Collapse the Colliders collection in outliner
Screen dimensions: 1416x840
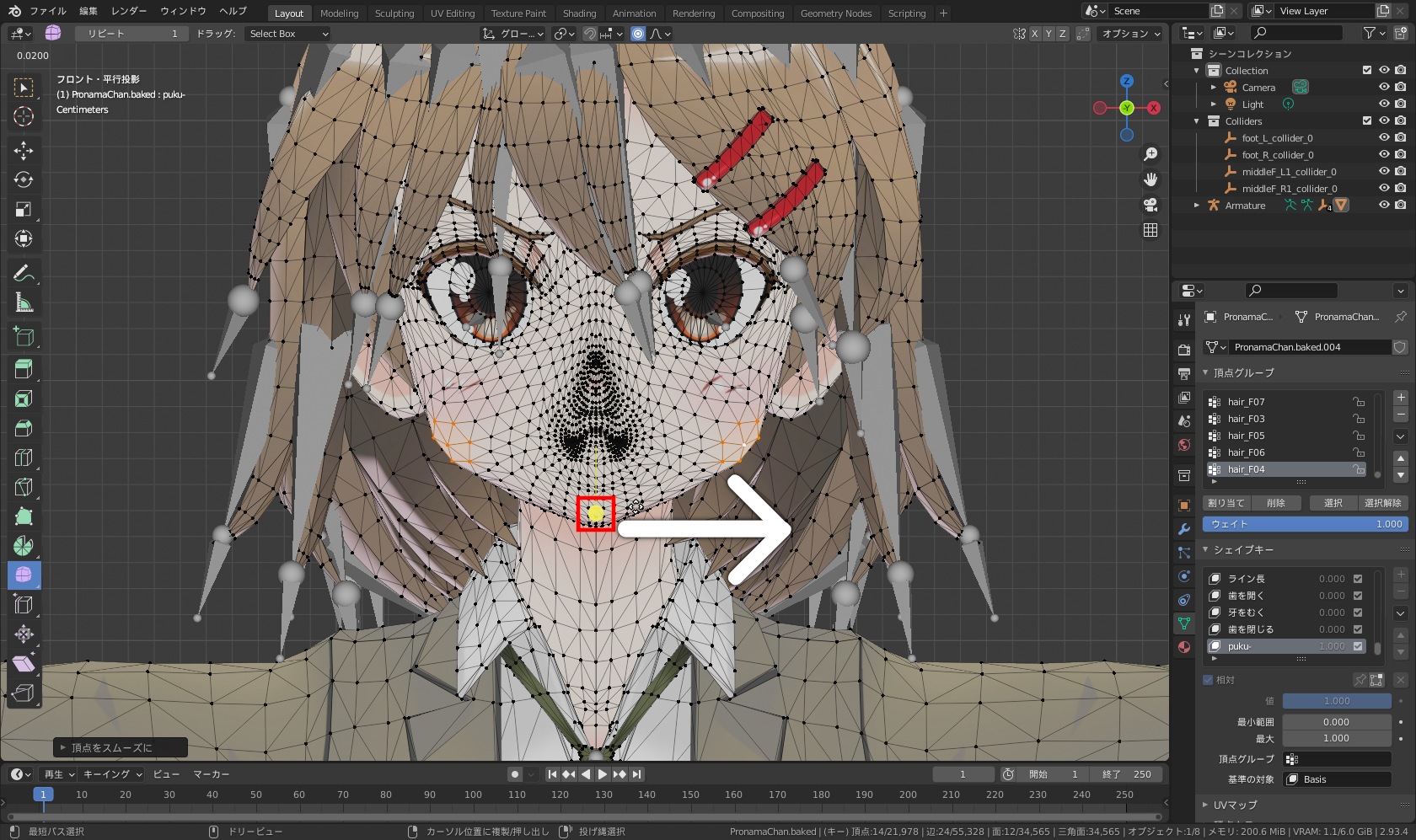pos(1197,121)
